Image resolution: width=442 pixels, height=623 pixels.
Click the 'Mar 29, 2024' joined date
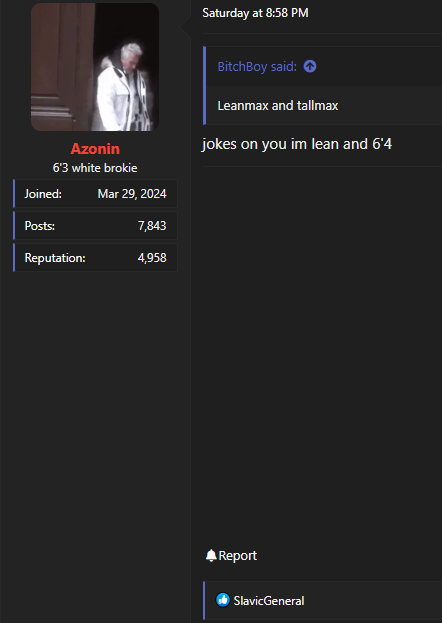(x=132, y=194)
